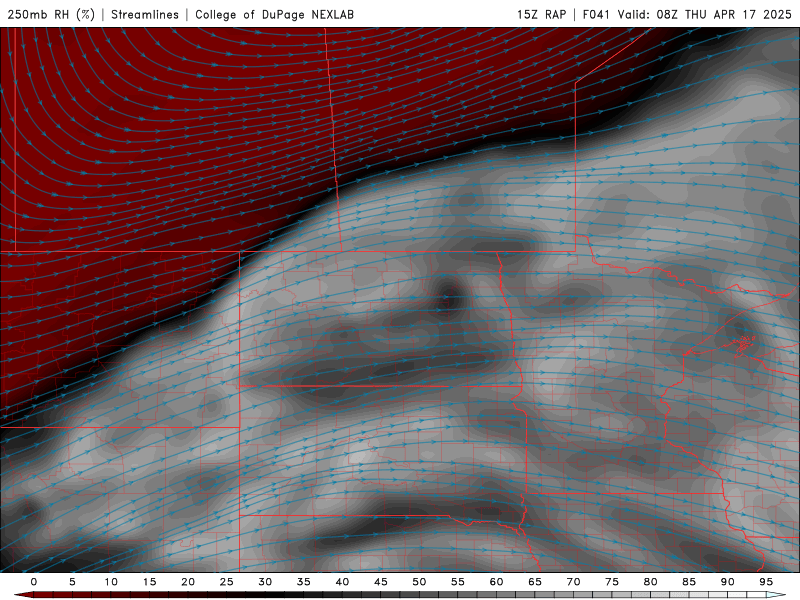
Task: Select the "15" colorbar label
Action: (x=149, y=582)
